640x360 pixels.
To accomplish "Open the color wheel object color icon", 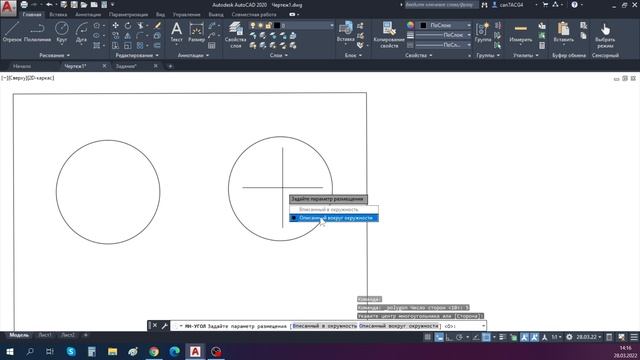I will coord(410,25).
